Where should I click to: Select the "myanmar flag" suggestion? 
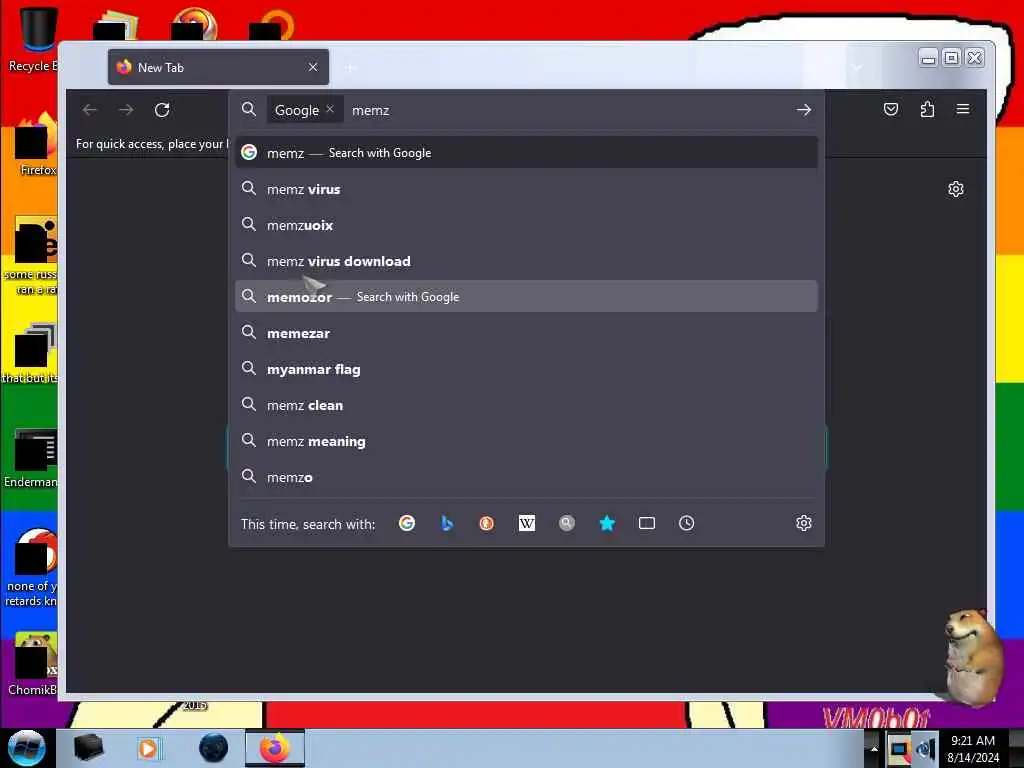coord(526,369)
